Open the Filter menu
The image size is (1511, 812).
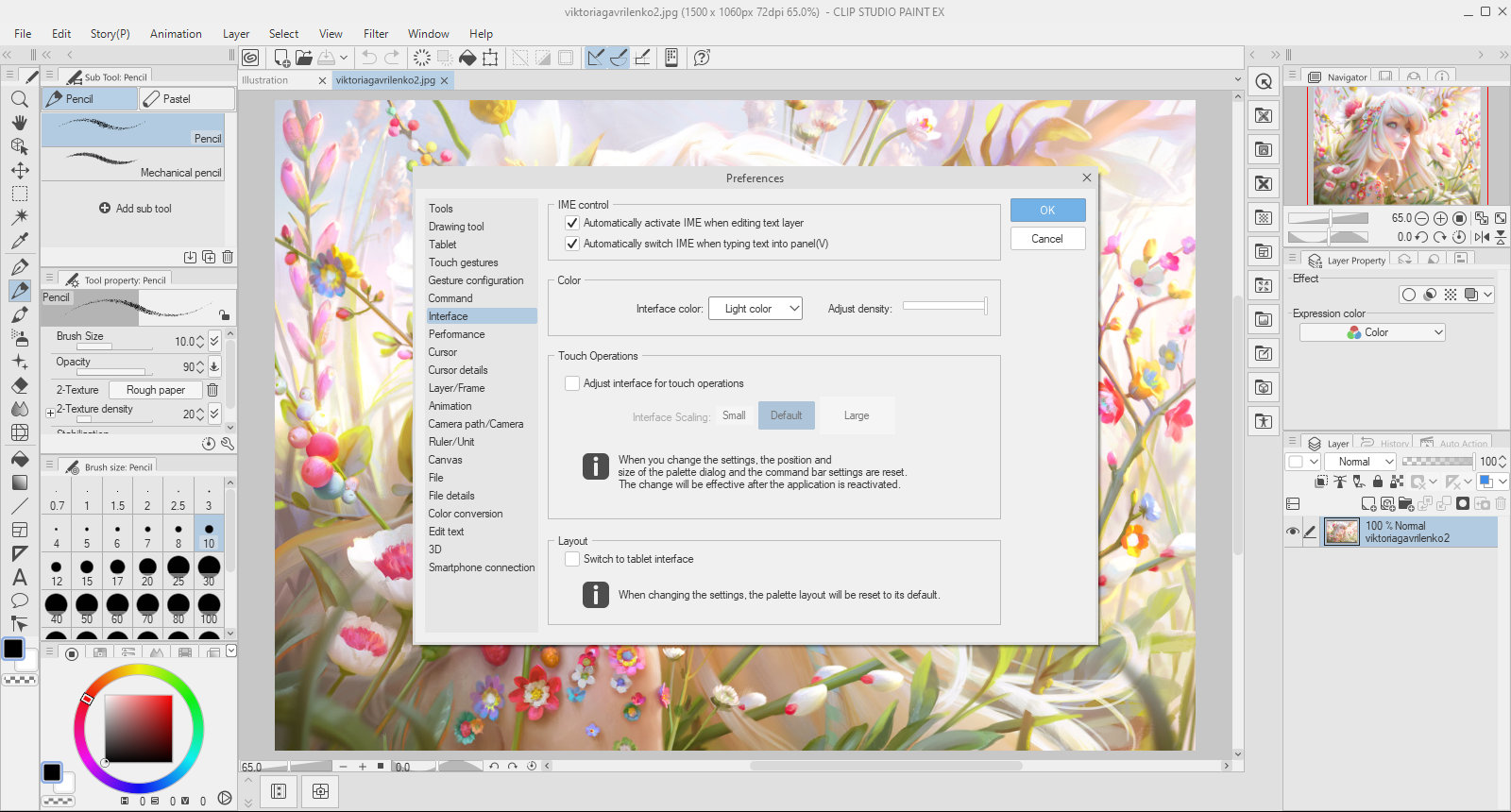point(376,34)
